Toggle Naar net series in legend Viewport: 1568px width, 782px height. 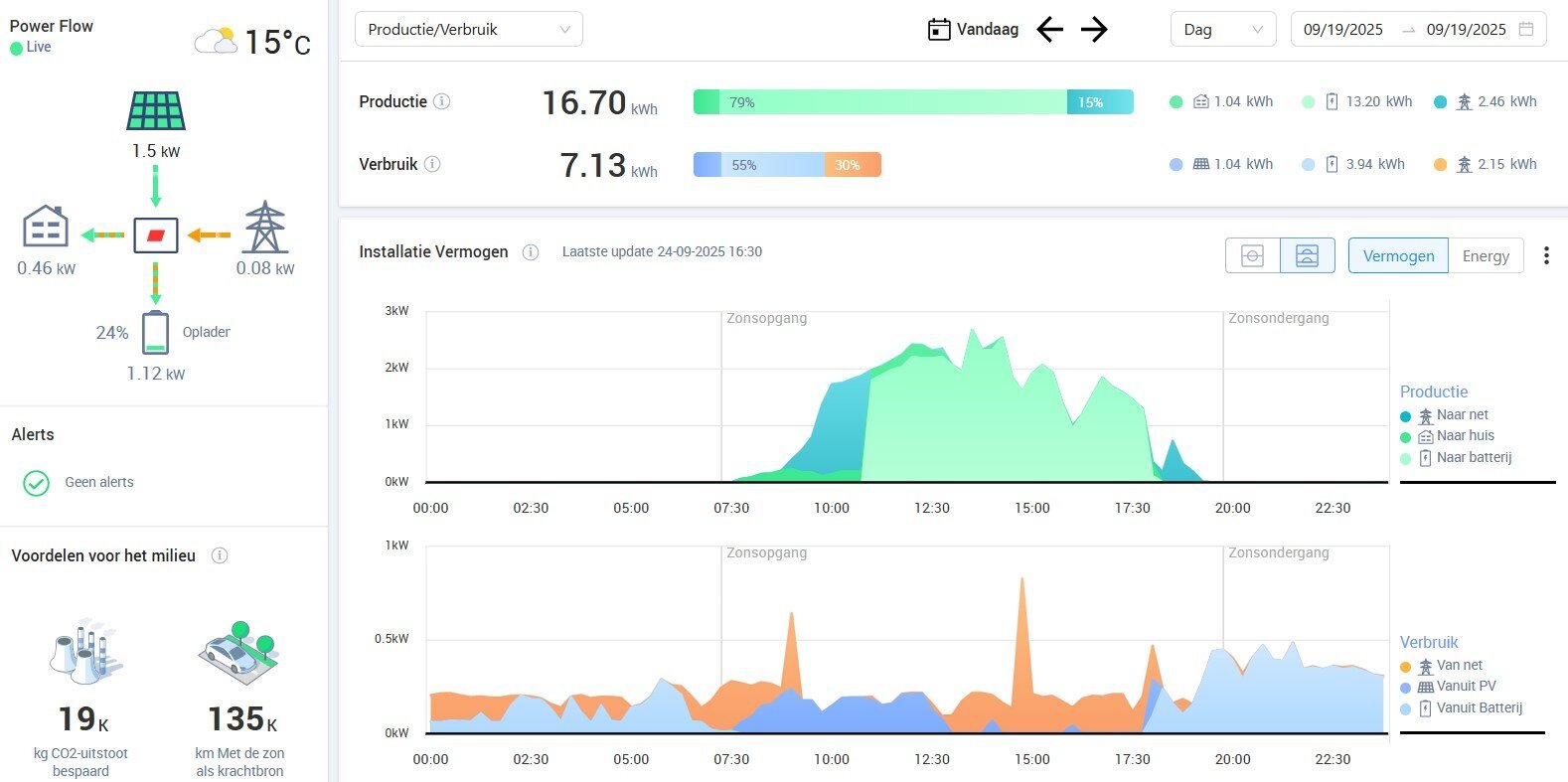[x=1461, y=415]
